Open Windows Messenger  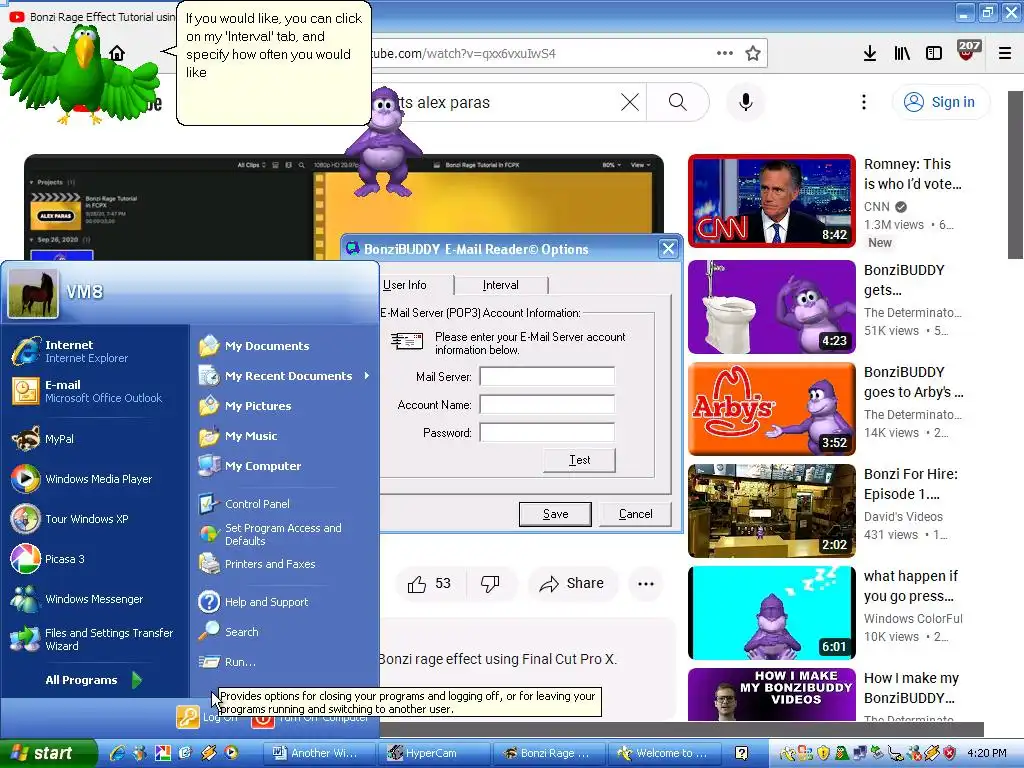[77, 599]
